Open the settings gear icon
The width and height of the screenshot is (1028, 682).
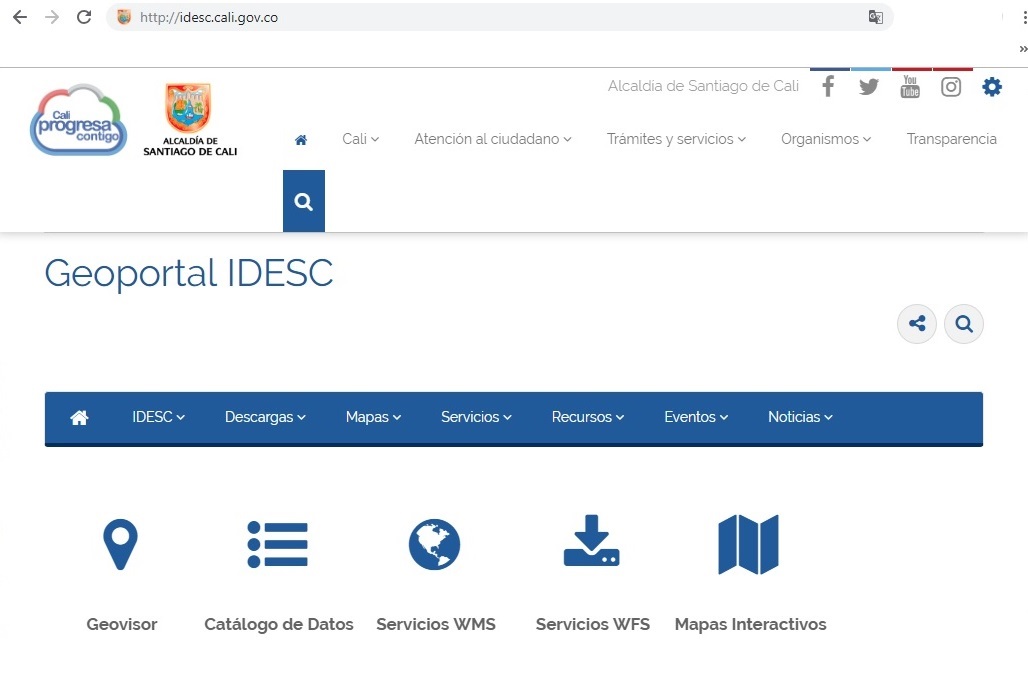991,86
